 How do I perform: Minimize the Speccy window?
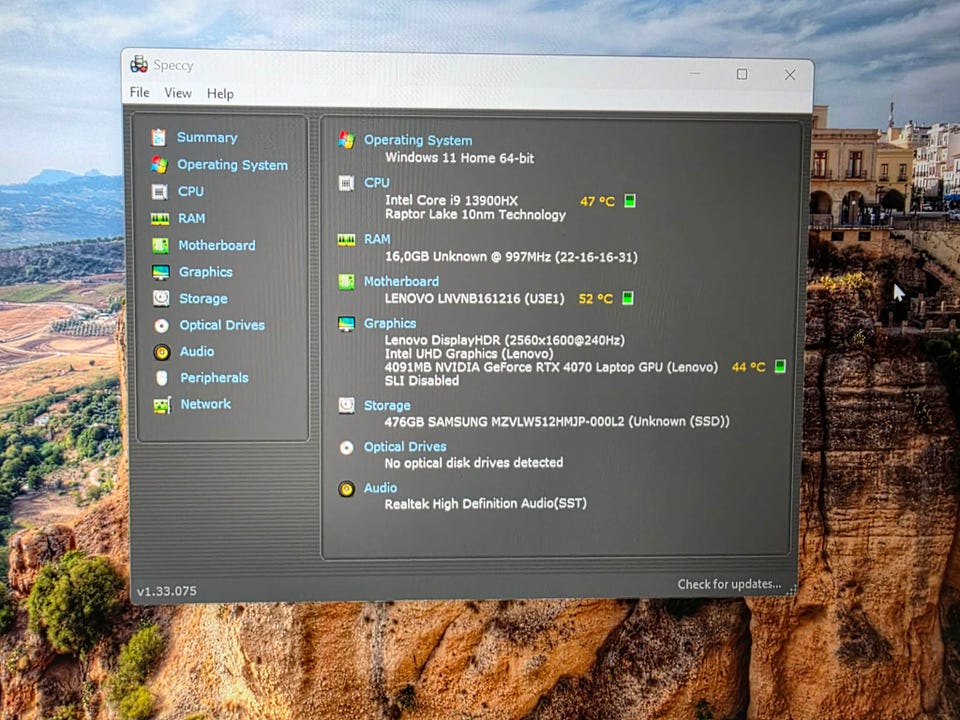pos(695,73)
